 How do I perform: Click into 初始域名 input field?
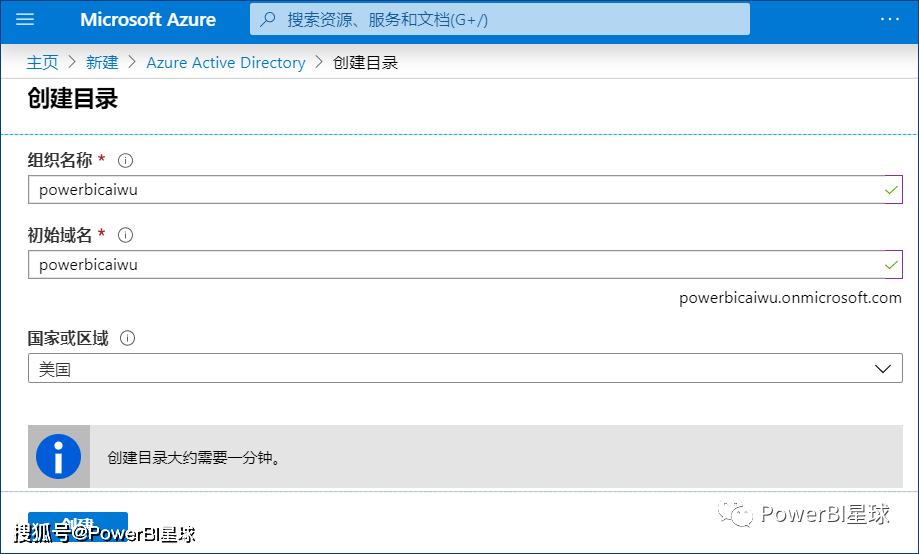(x=465, y=264)
